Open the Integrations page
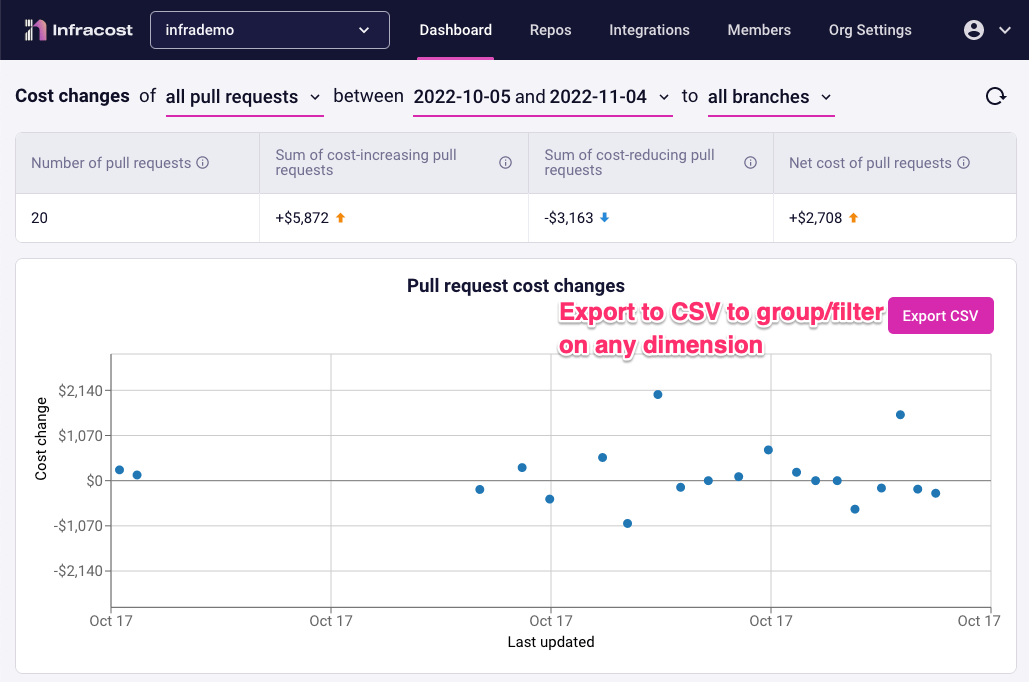Image resolution: width=1029 pixels, height=682 pixels. [x=649, y=29]
